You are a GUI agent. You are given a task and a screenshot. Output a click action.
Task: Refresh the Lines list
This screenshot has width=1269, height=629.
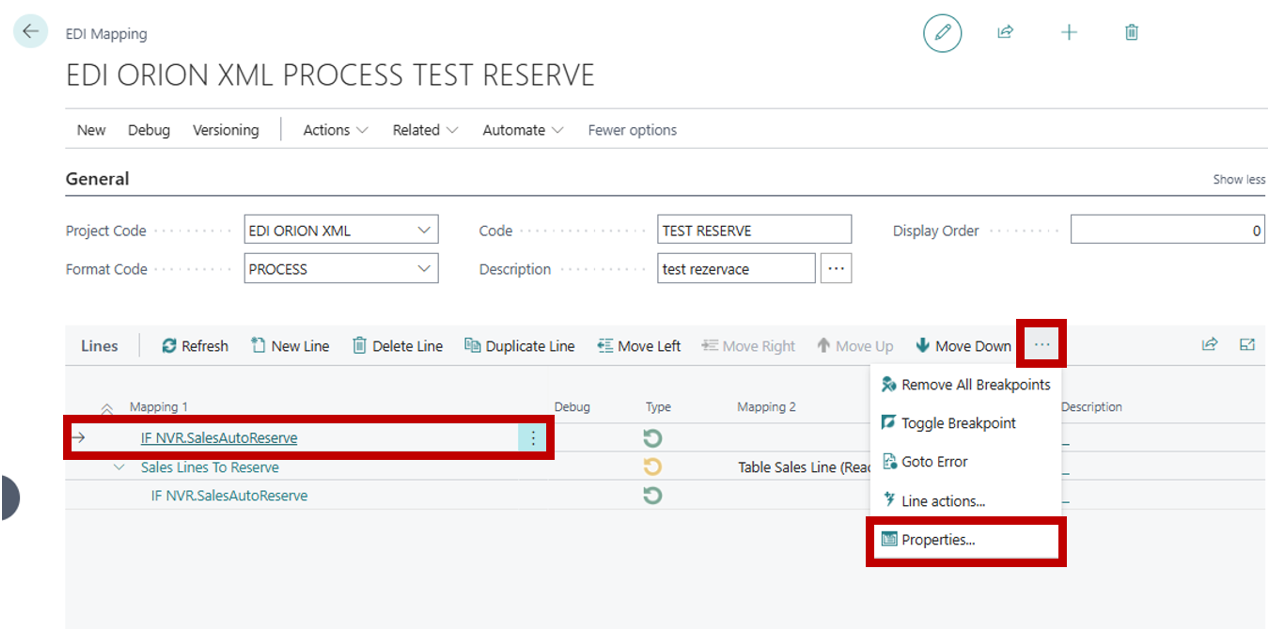(x=194, y=345)
